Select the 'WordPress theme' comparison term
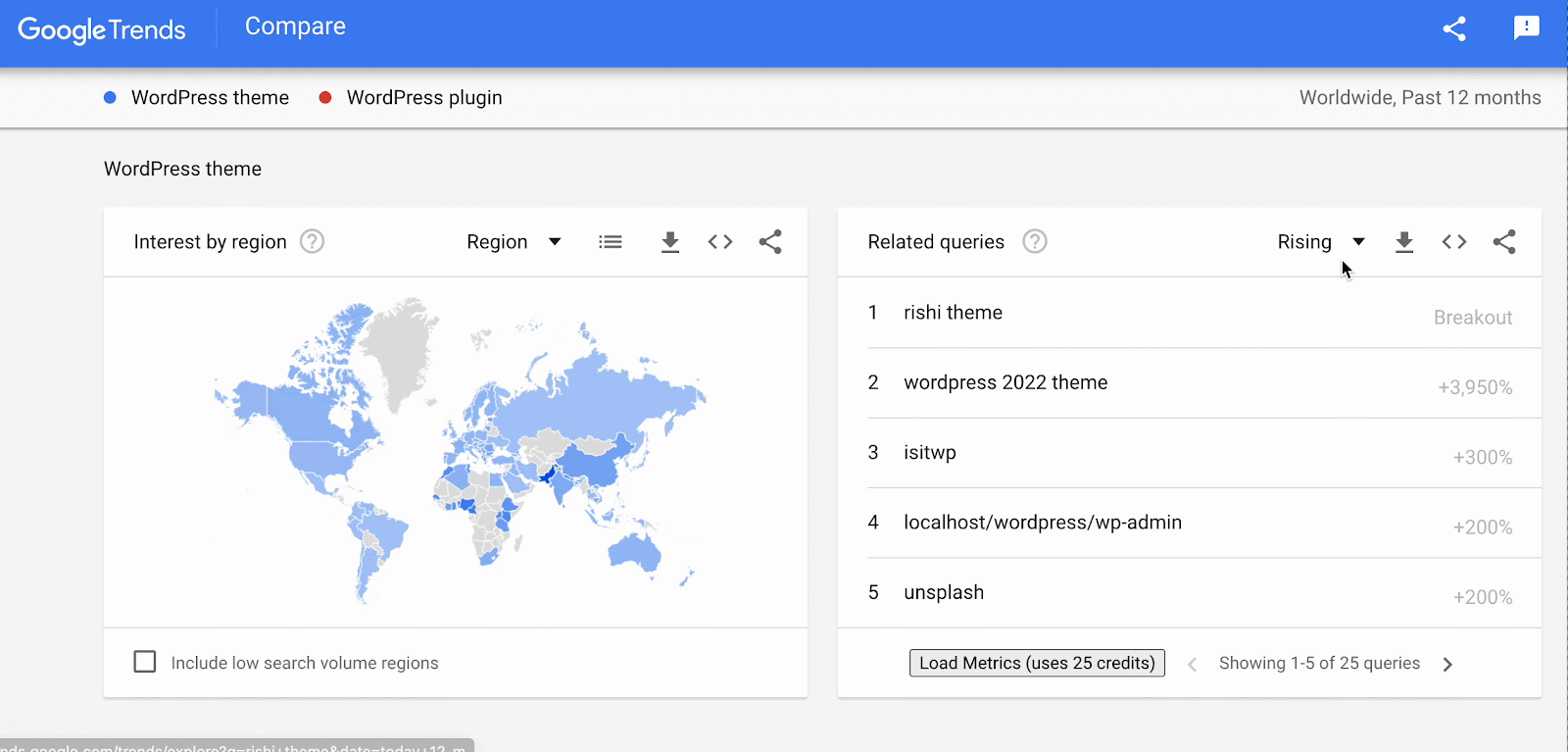Screen dimensions: 1568x752 pyautogui.click(x=210, y=98)
